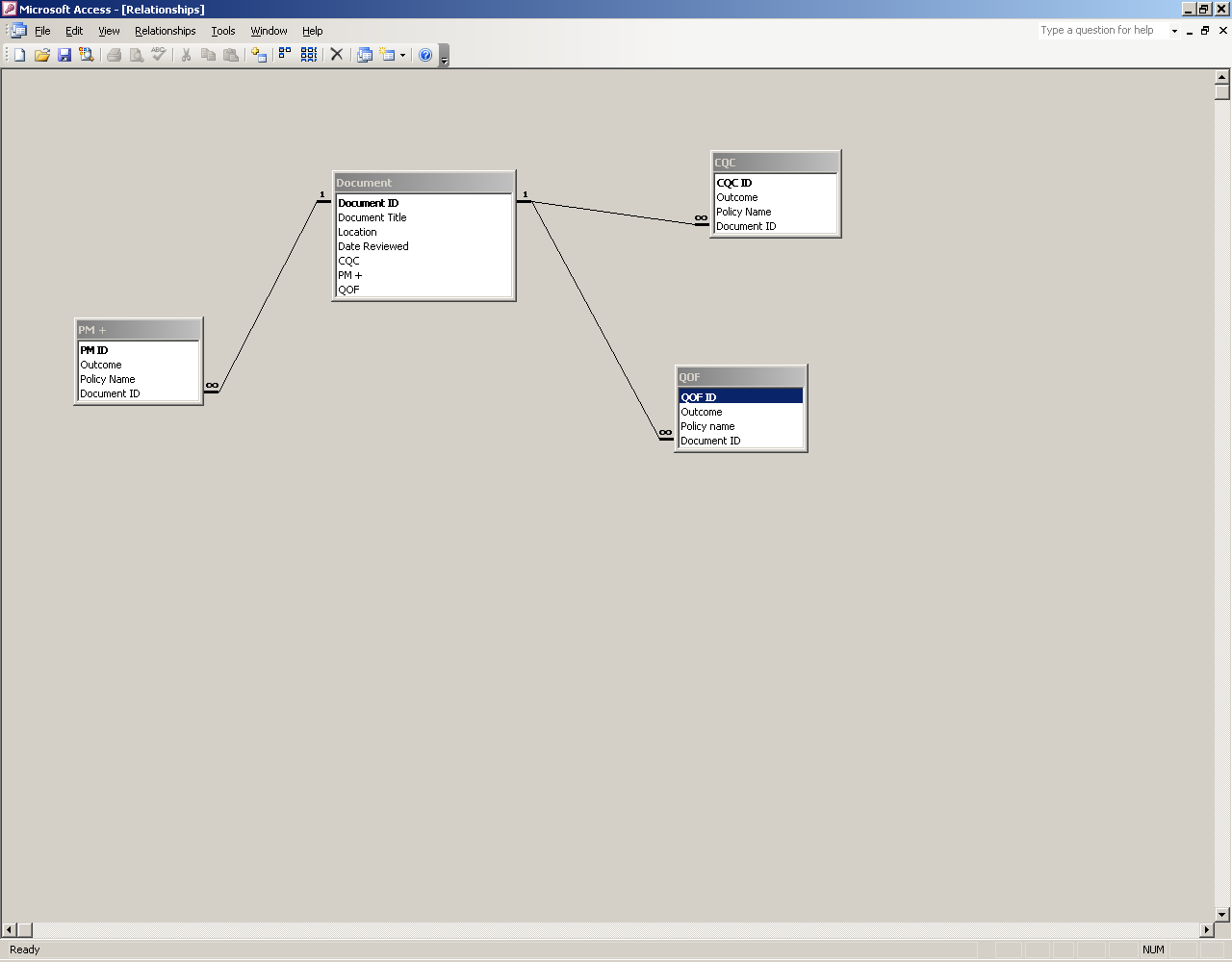The image size is (1232, 962).
Task: Open the Toolbar Options arrow at toolbar end
Action: [444, 56]
